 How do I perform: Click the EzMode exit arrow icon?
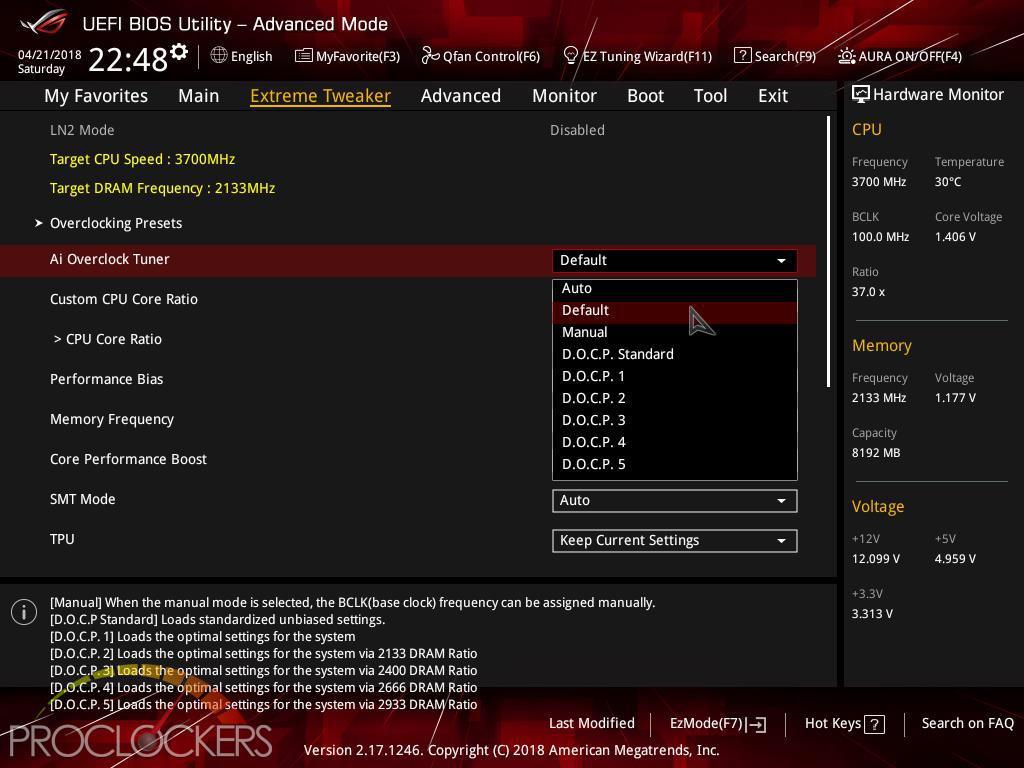(756, 724)
